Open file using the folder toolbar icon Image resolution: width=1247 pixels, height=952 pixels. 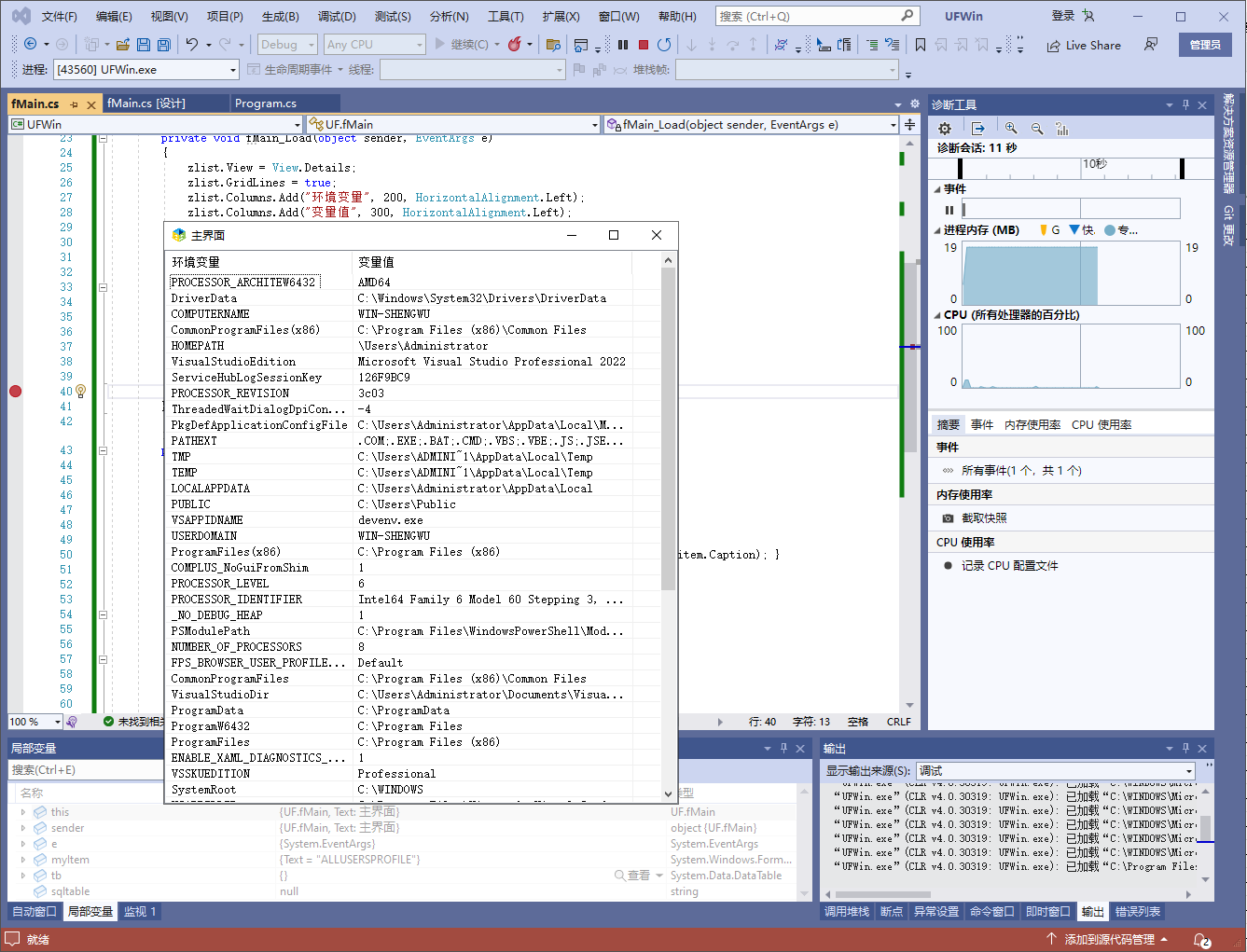[x=123, y=44]
